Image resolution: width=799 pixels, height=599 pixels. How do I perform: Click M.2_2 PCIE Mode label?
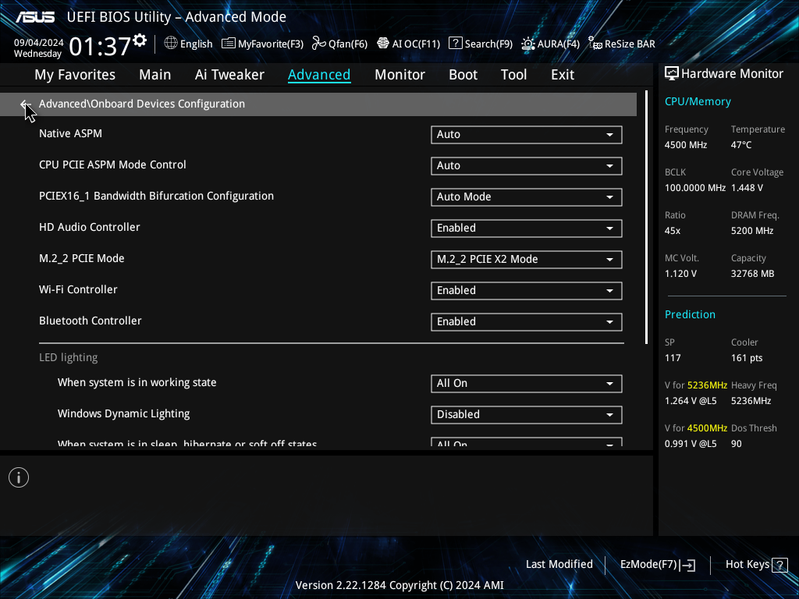pos(82,258)
